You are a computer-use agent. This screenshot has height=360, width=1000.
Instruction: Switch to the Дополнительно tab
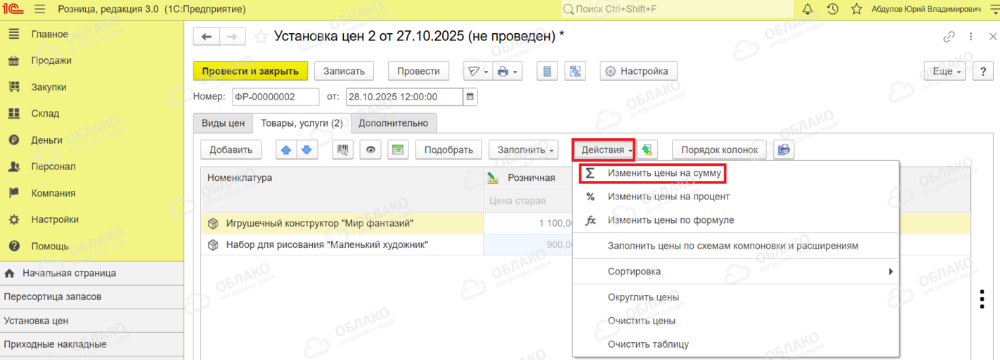point(394,123)
